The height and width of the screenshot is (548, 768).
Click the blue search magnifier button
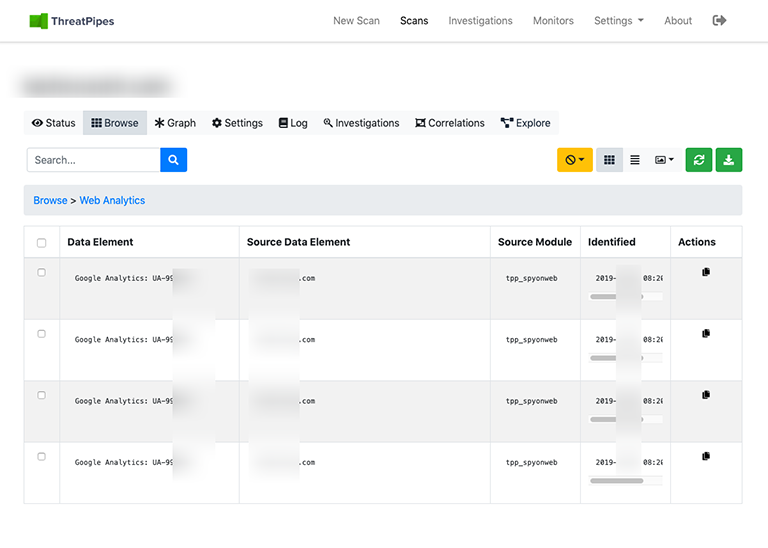click(173, 160)
